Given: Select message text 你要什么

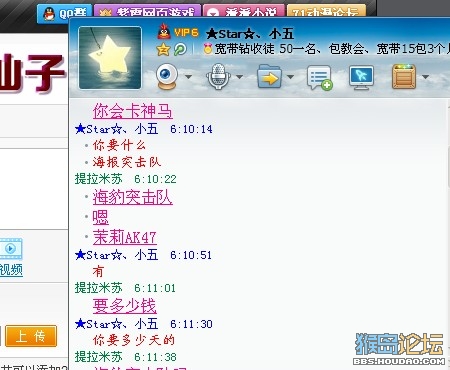Looking at the screenshot, I should (x=119, y=145).
